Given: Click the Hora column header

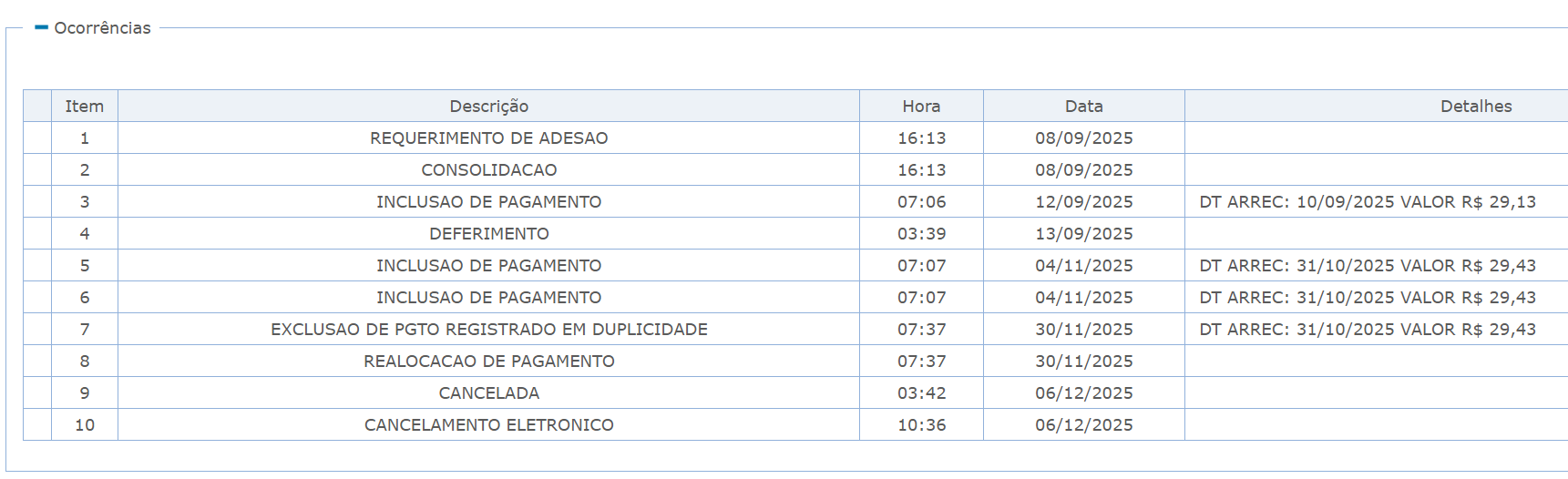Looking at the screenshot, I should click(x=921, y=106).
